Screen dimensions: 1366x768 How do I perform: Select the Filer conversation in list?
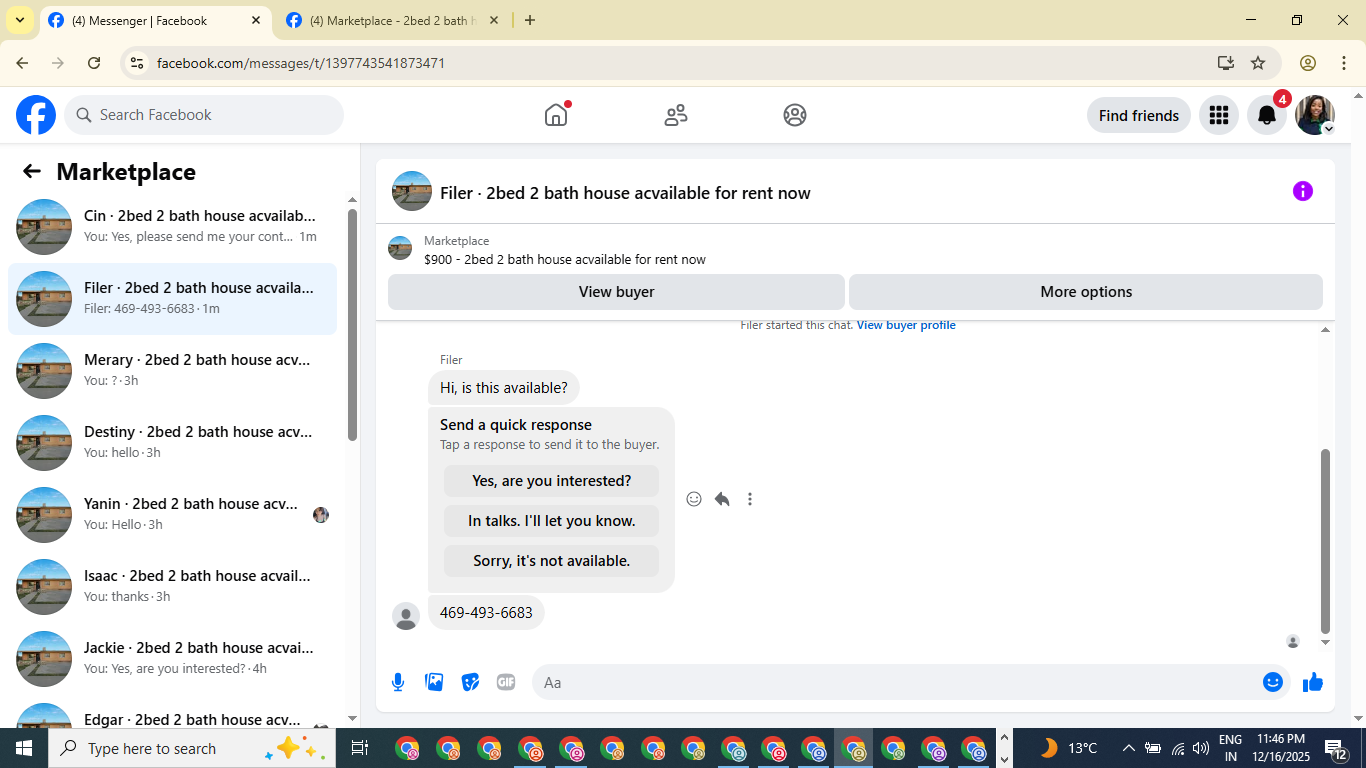pos(172,299)
